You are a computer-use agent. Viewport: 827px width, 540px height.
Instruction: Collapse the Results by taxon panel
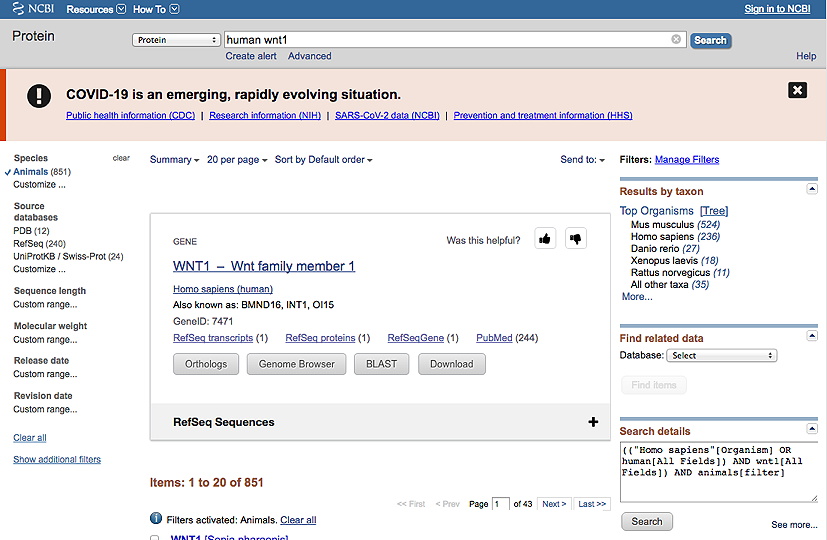tap(812, 189)
